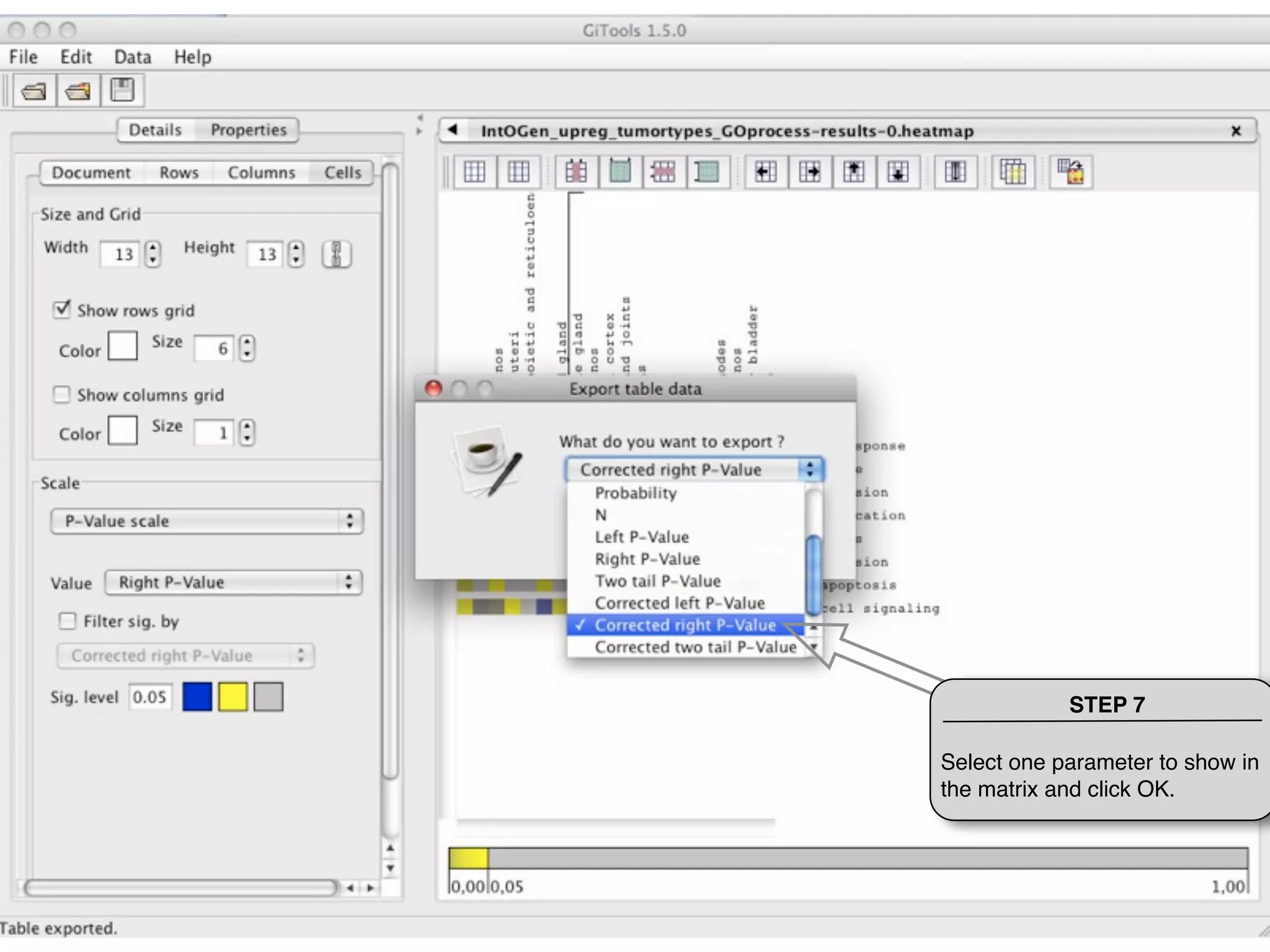Open the Corrected right P-Value filter dropdown
Viewport: 1270px width, 952px height.
(185, 656)
